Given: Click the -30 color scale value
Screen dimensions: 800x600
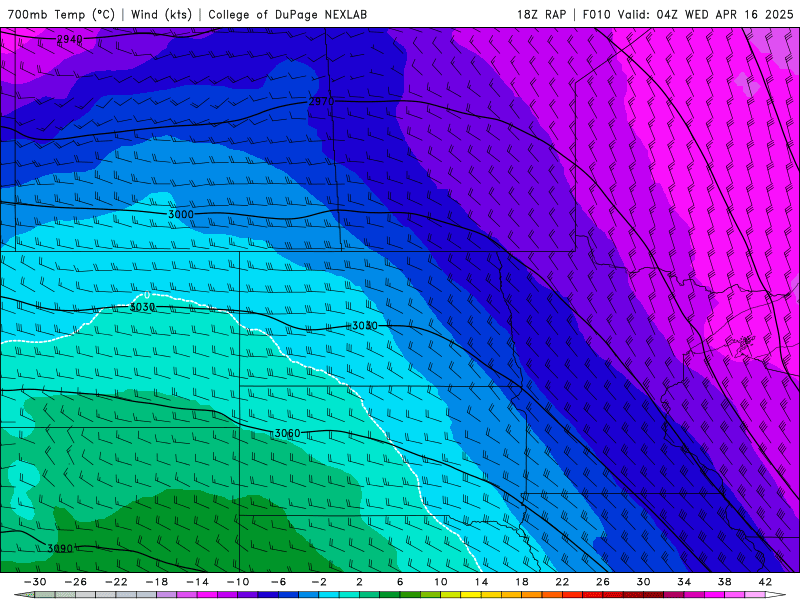Looking at the screenshot, I should click(35, 582).
